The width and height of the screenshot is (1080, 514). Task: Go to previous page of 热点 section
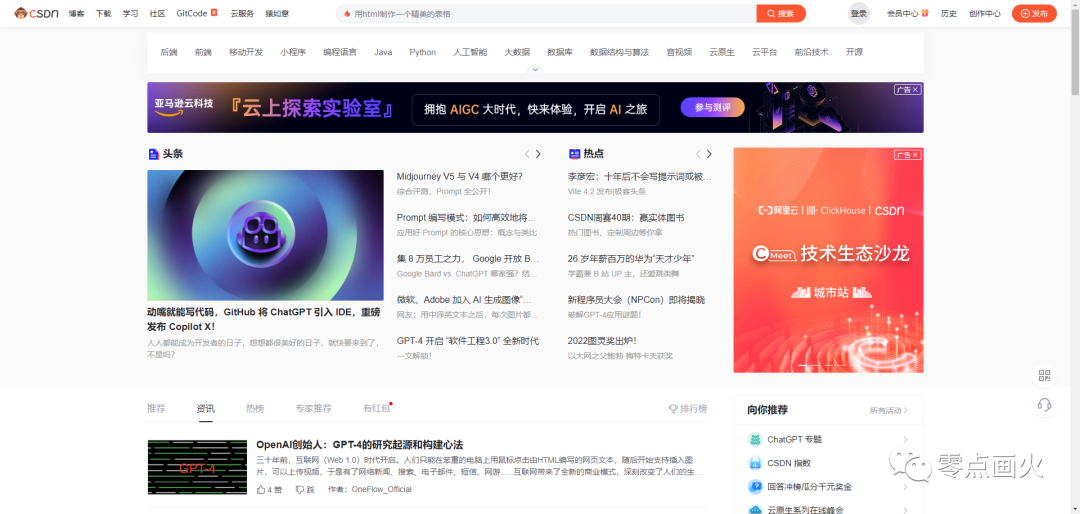click(698, 154)
